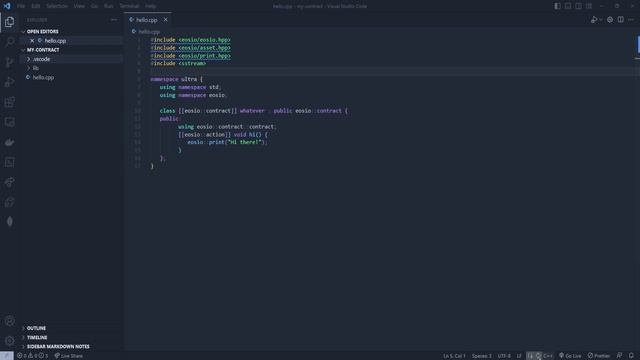Click the print "Hi there!" code line
Screen dimensions: 640x360
pos(227,142)
